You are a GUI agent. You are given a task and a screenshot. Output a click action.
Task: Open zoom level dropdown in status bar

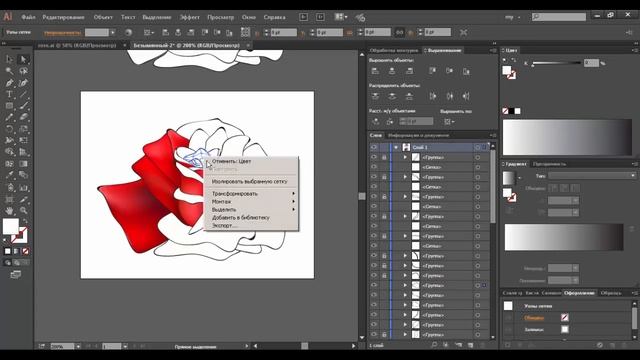pyautogui.click(x=78, y=346)
